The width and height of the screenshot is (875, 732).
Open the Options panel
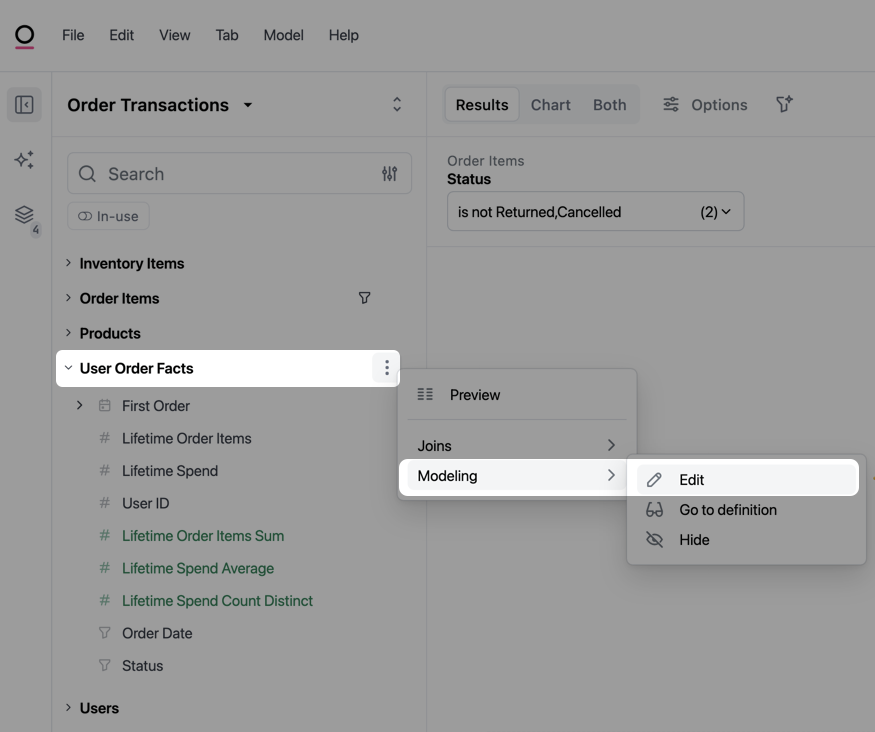coord(705,105)
